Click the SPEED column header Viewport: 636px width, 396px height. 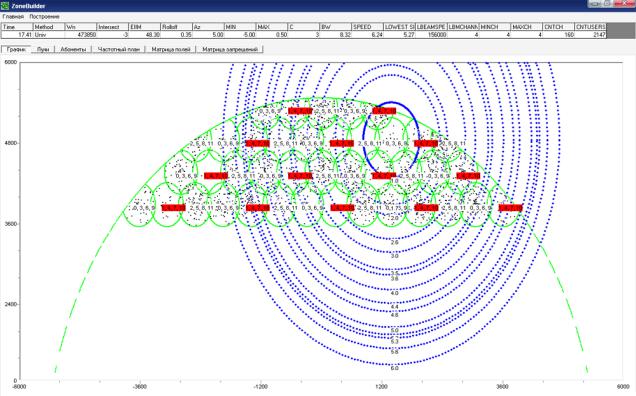[367, 27]
